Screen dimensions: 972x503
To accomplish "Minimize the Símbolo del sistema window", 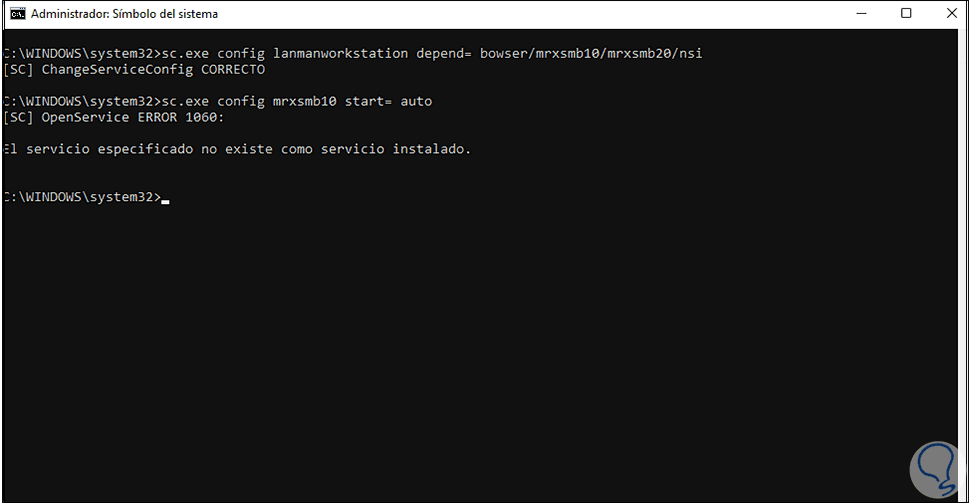I will 859,14.
